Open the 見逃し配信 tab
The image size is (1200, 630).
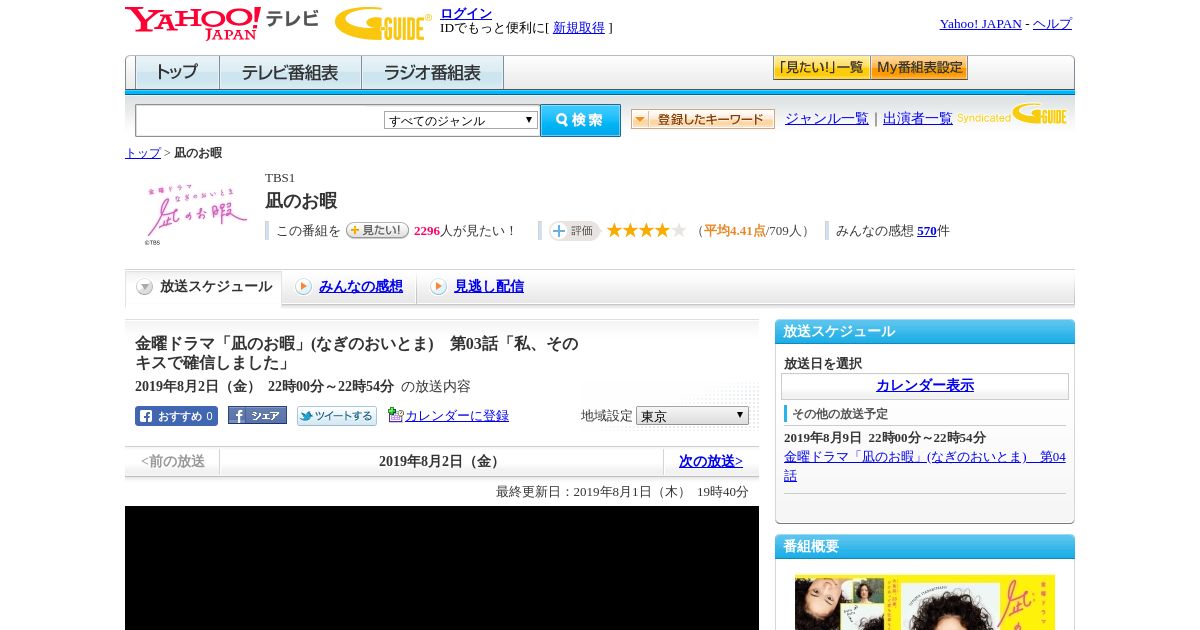(x=489, y=286)
